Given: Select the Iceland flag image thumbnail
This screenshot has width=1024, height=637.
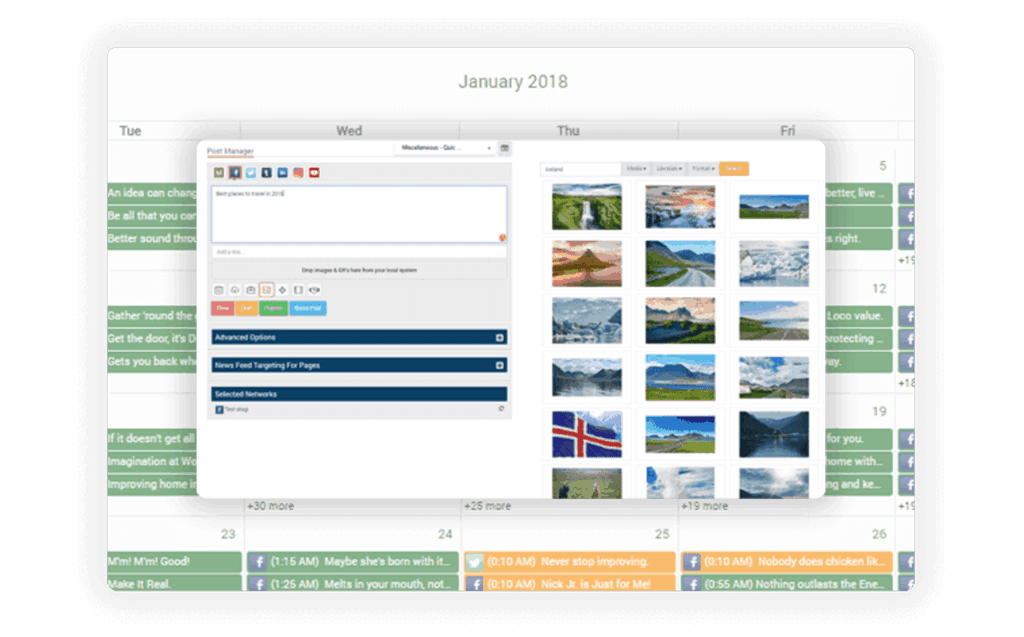Looking at the screenshot, I should [x=585, y=433].
